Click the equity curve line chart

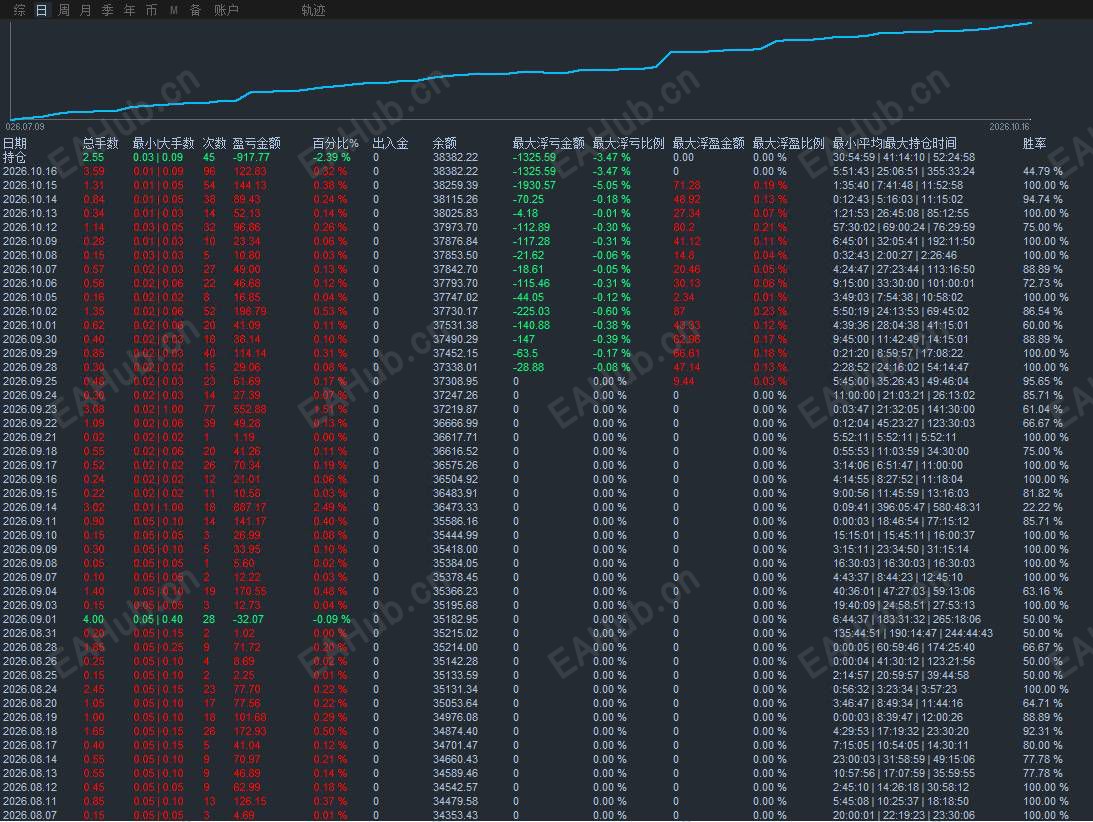521,70
